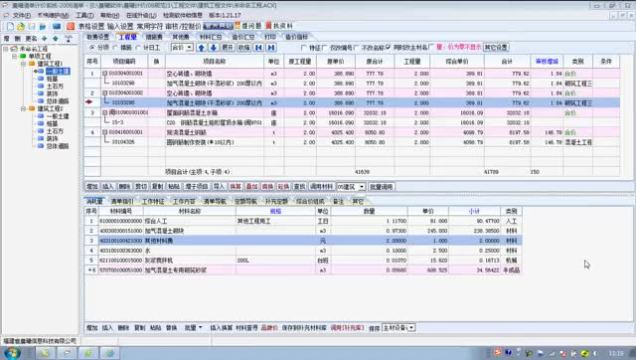Switch to the 工作内容 tab
Viewport: 636px width, 360px height.
click(184, 201)
